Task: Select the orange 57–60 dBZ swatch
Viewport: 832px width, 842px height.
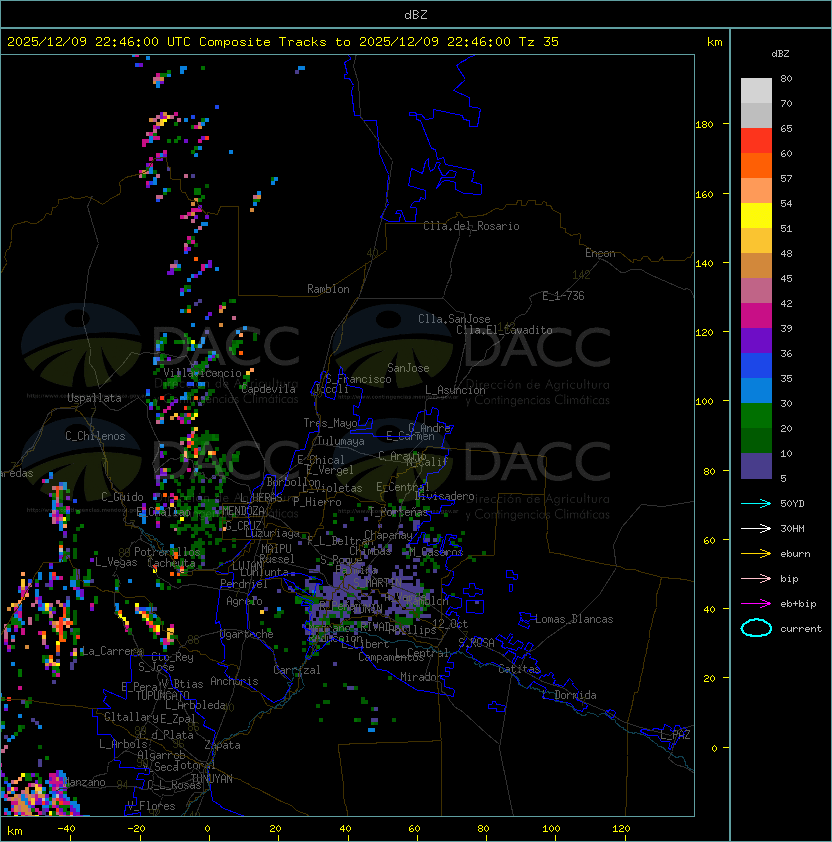Action: click(x=756, y=165)
